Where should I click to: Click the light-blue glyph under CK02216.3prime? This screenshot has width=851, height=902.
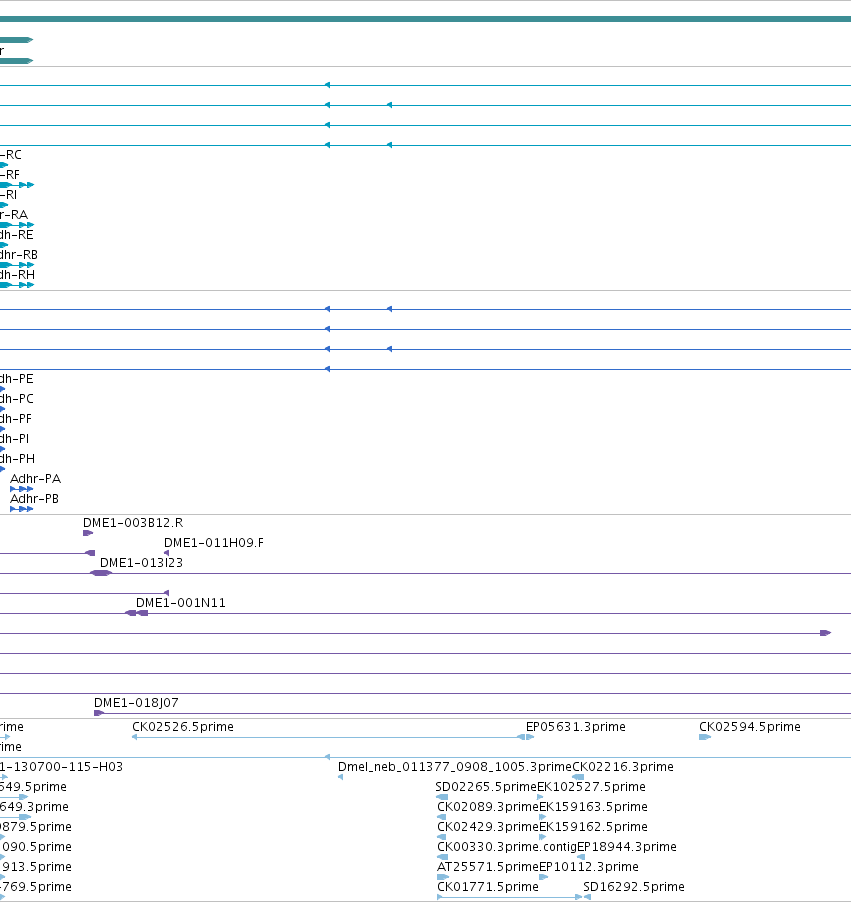[578, 777]
